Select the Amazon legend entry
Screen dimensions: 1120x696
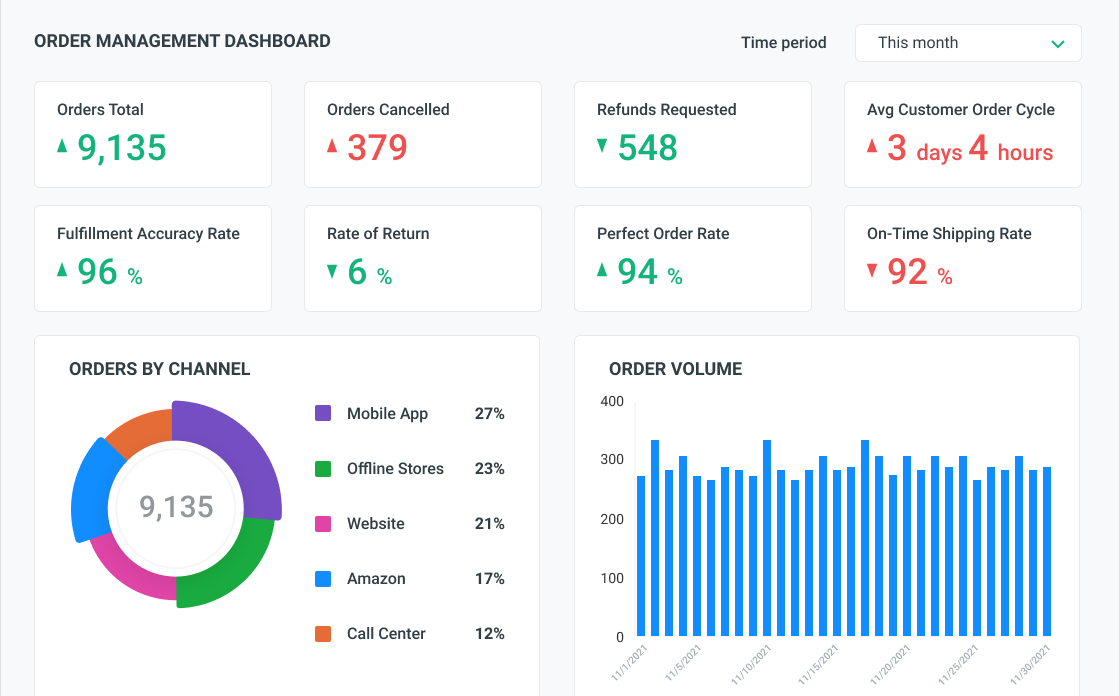(x=375, y=578)
